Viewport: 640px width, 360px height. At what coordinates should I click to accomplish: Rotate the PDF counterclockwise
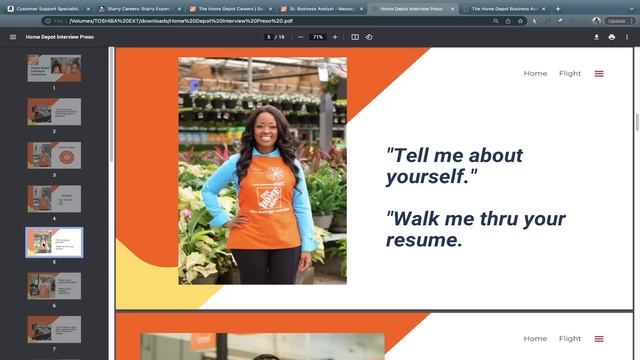click(x=369, y=37)
